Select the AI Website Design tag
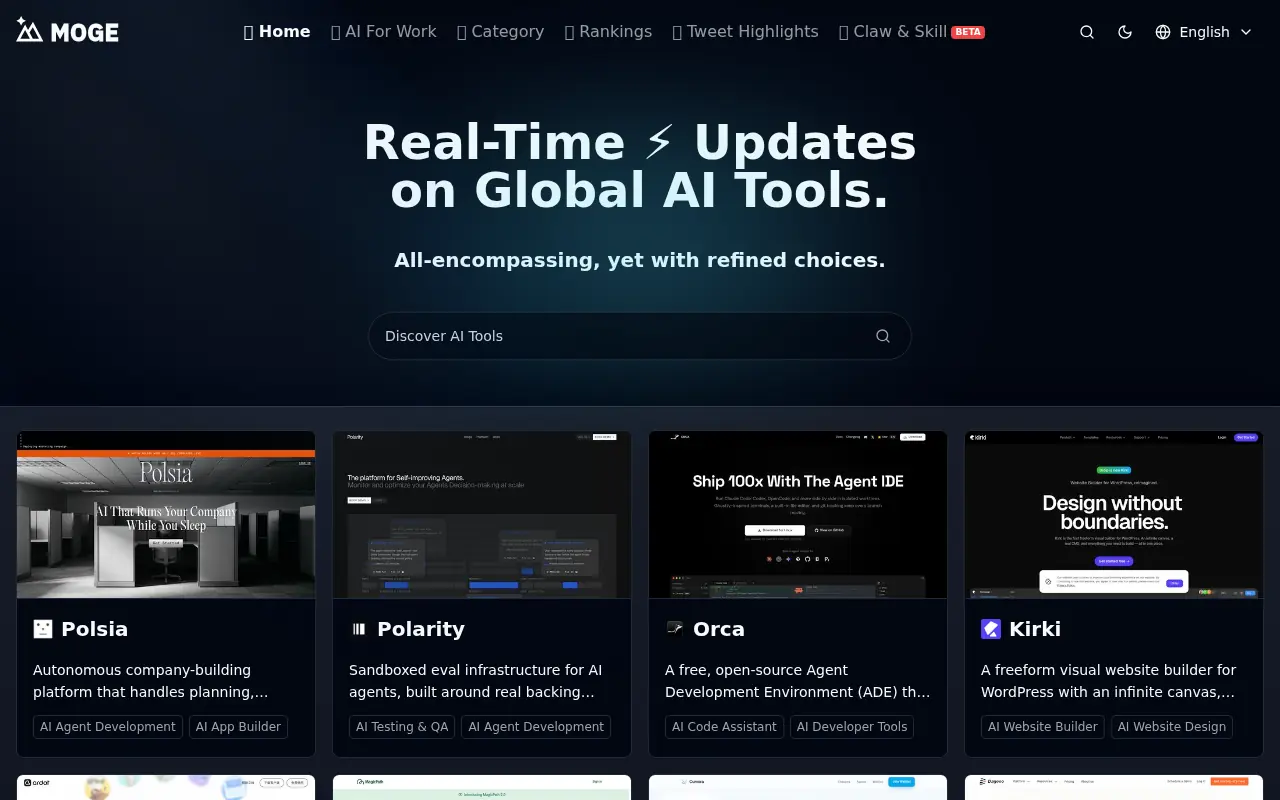The height and width of the screenshot is (800, 1280). tap(1172, 727)
